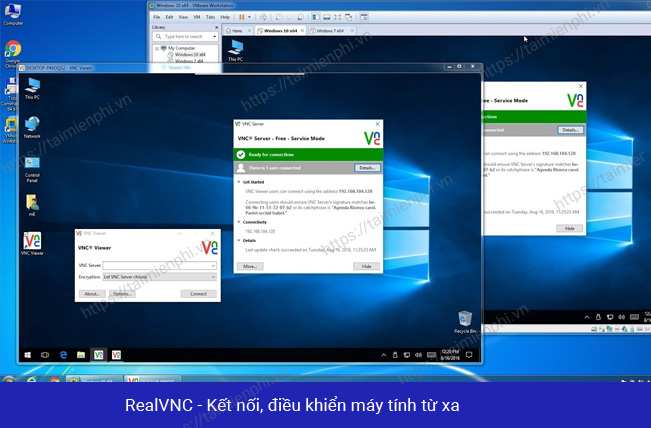Switch to the Home tab in VMware

[x=237, y=31]
